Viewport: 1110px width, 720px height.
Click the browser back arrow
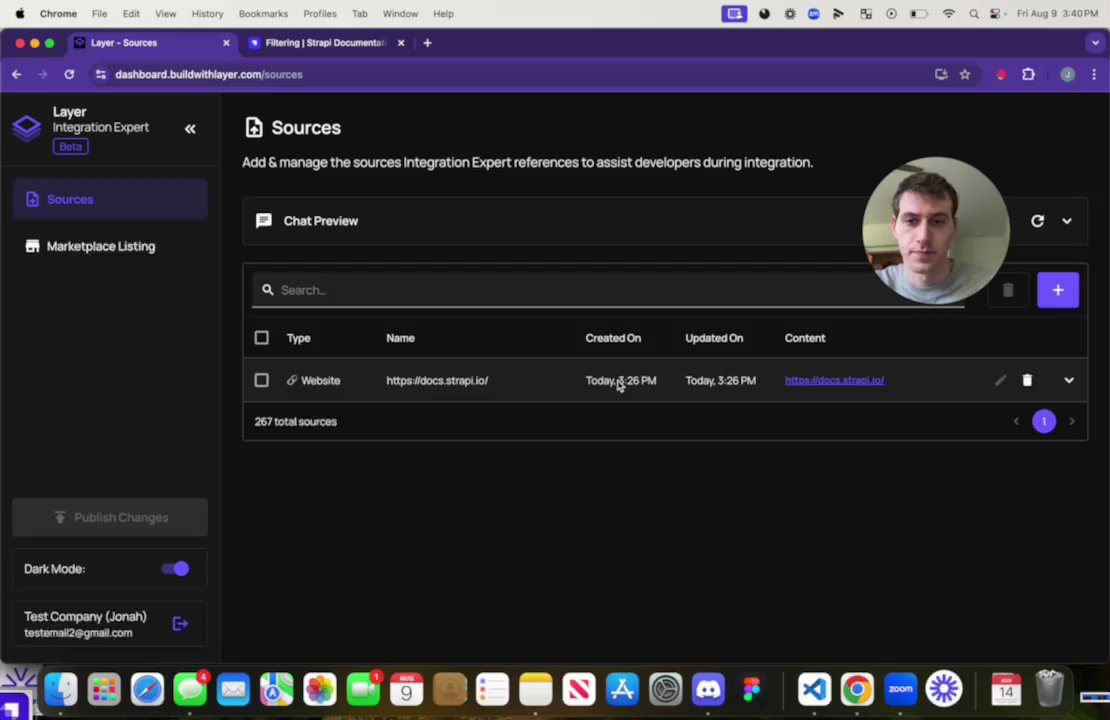pos(16,74)
